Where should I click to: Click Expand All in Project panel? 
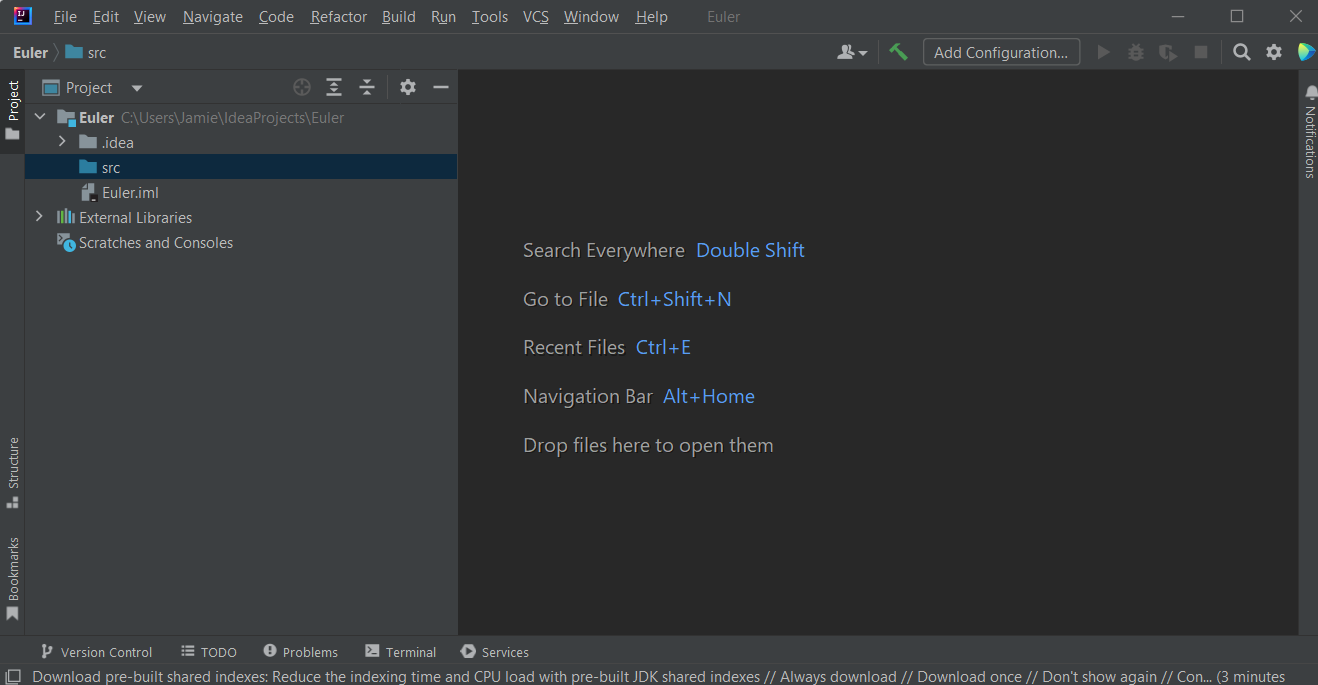[334, 87]
